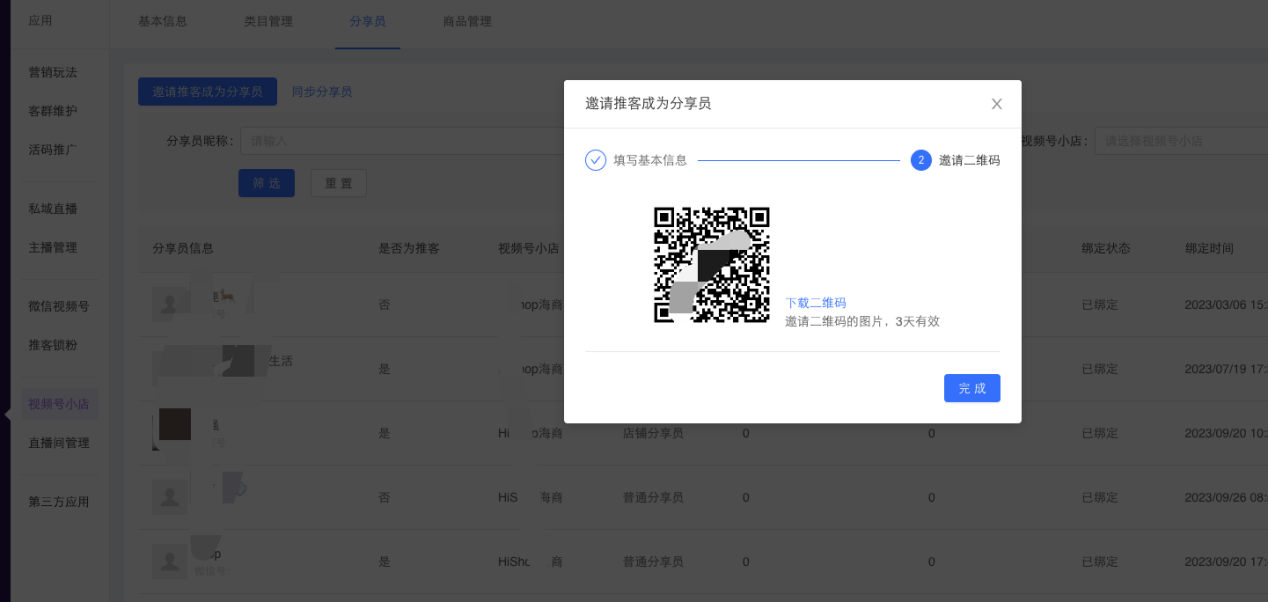Click the invitation QR code image
The image size is (1268, 602).
[711, 265]
